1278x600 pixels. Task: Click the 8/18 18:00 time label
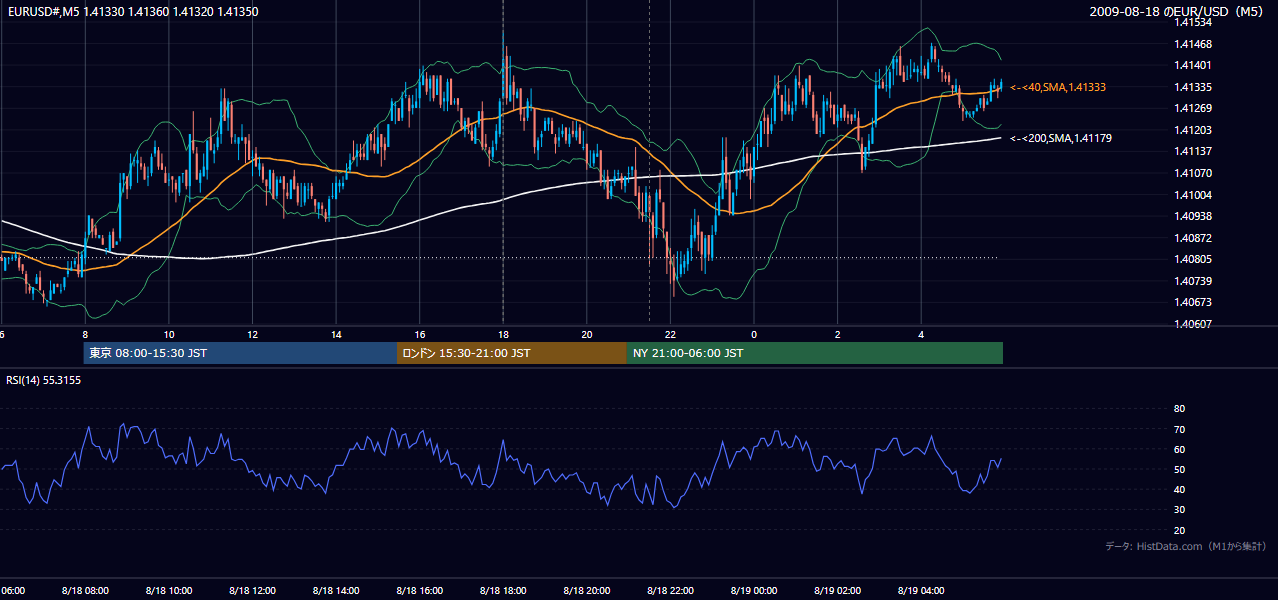[x=503, y=590]
